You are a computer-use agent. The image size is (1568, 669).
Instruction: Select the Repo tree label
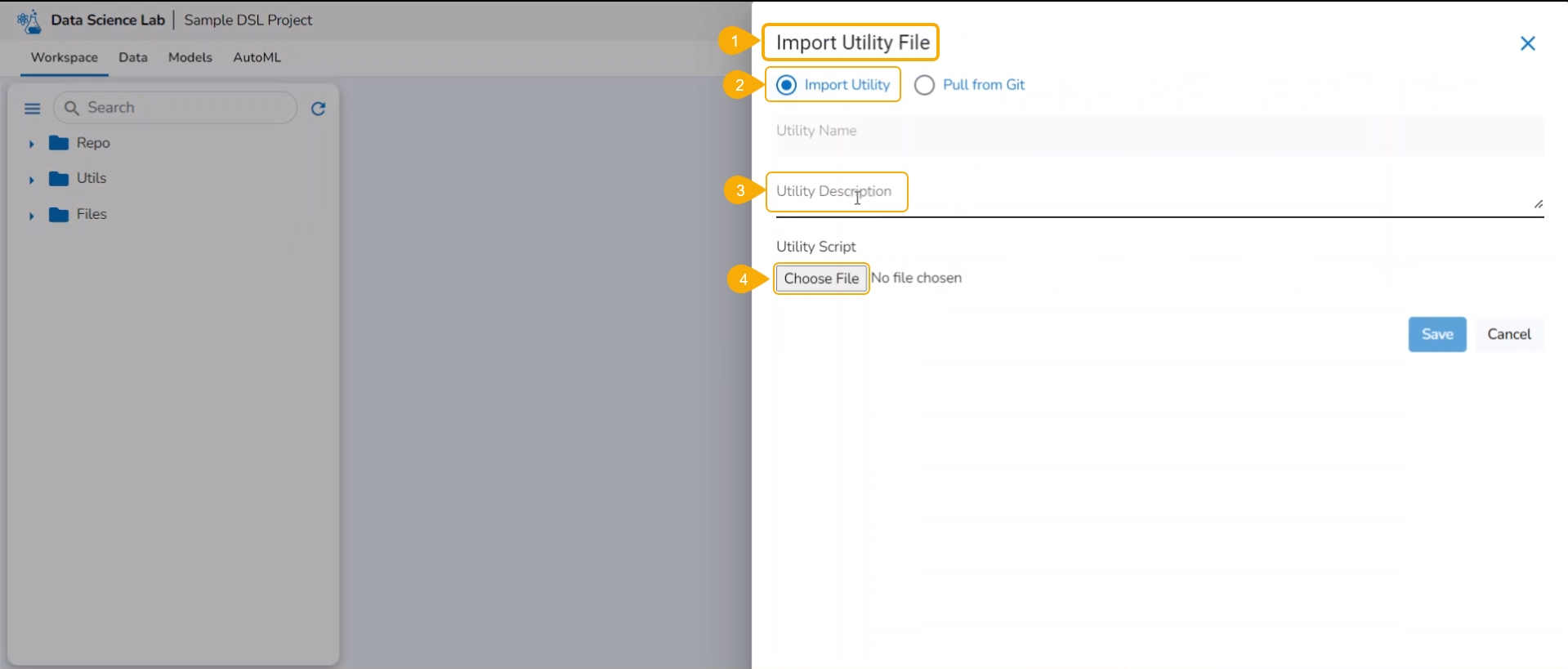pyautogui.click(x=93, y=143)
